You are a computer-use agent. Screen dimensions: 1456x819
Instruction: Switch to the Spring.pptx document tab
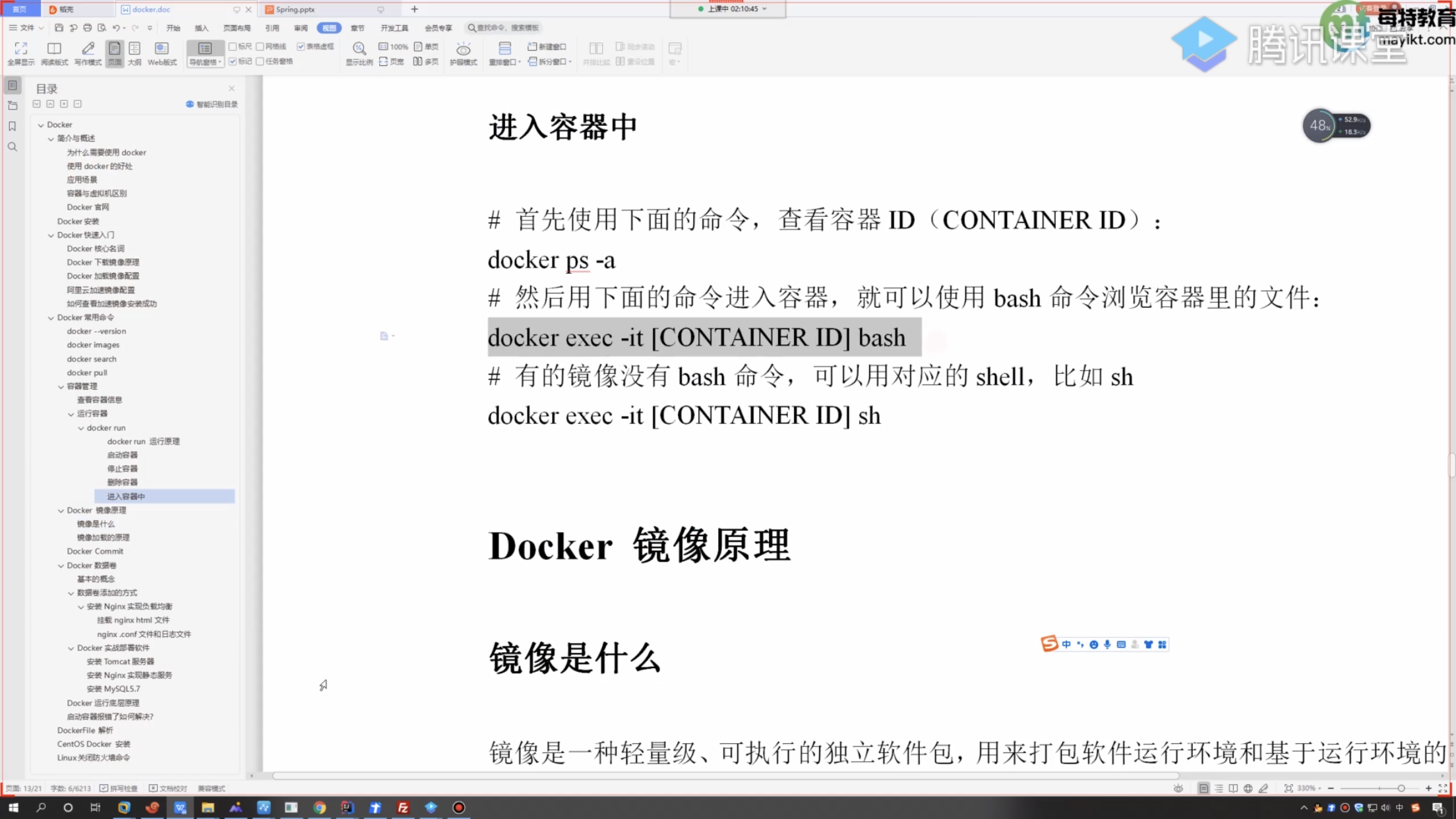coord(295,9)
